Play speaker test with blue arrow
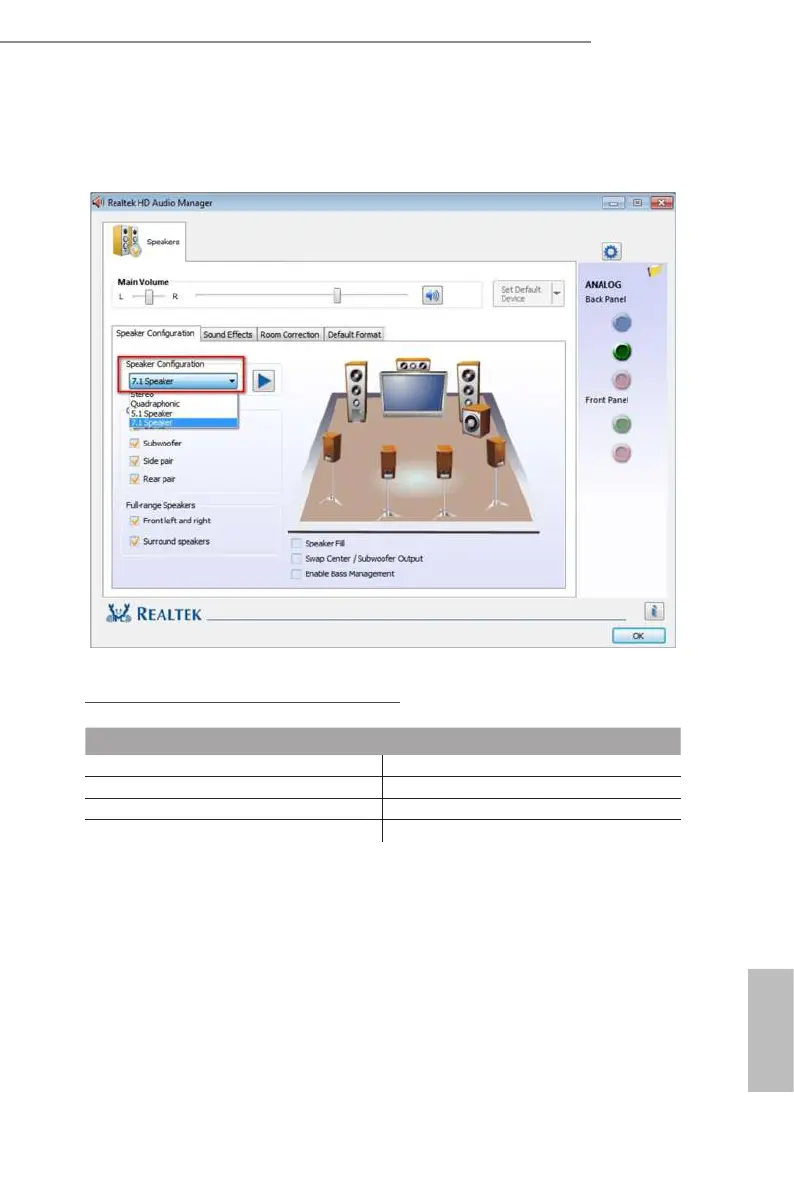The image size is (794, 1191). point(264,381)
